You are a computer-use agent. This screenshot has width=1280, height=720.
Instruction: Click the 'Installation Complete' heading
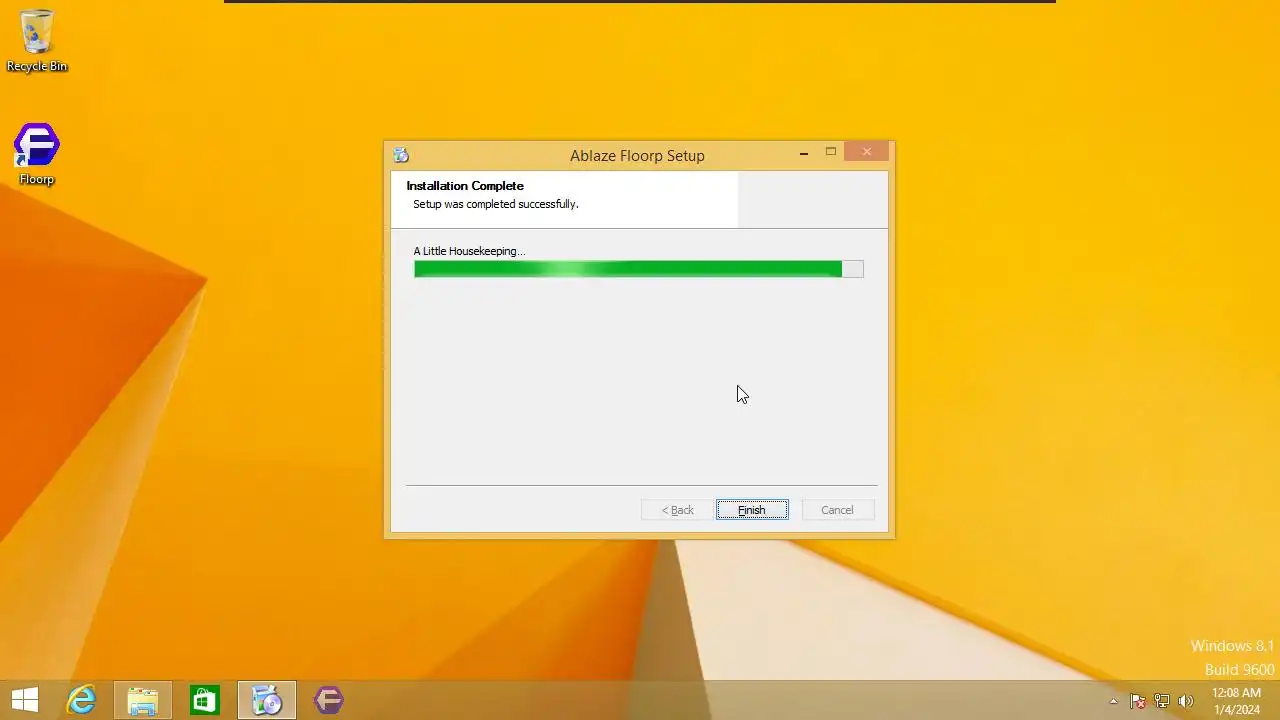tap(465, 186)
